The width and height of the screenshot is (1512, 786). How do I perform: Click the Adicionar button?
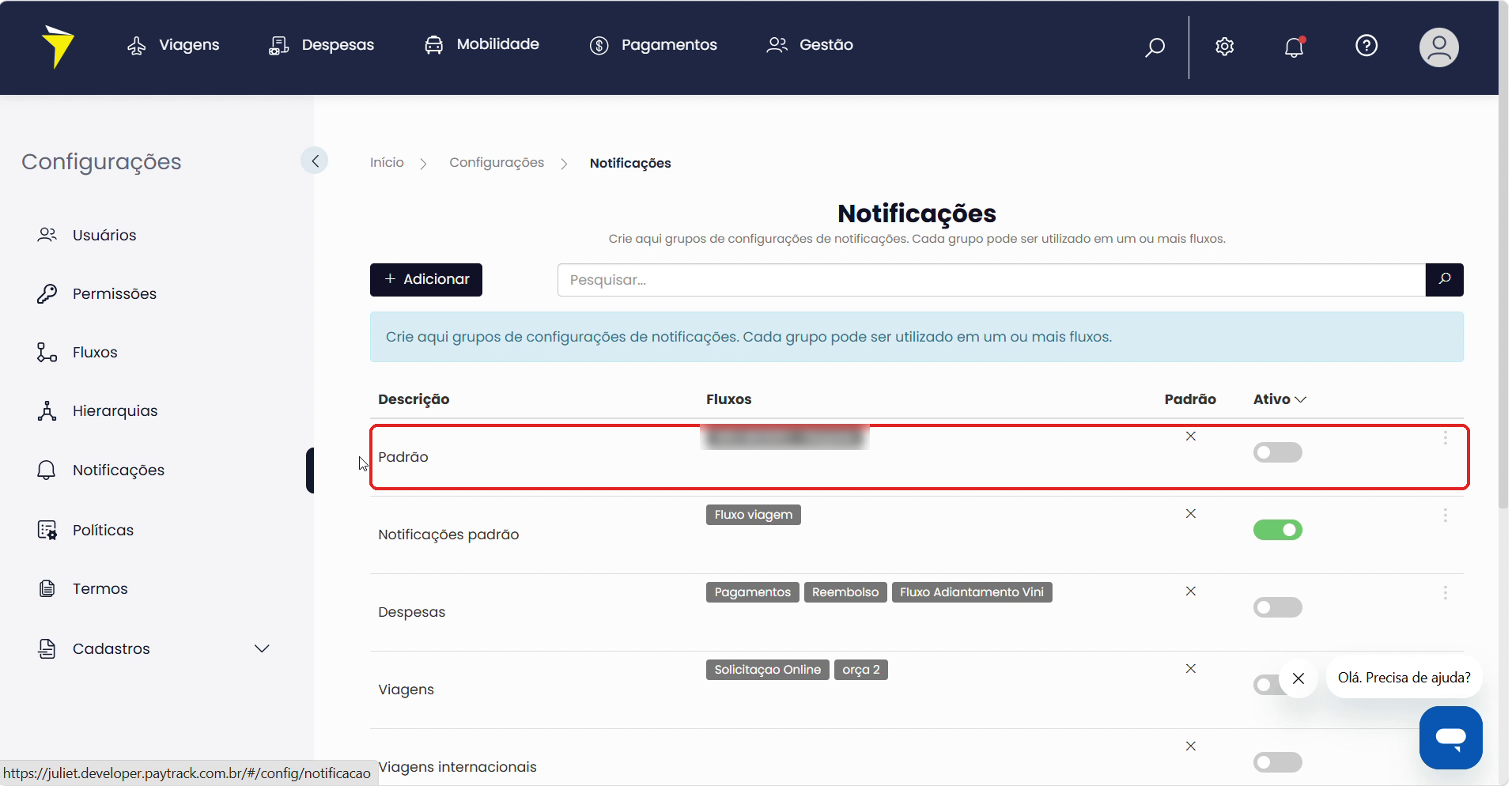pyautogui.click(x=426, y=280)
